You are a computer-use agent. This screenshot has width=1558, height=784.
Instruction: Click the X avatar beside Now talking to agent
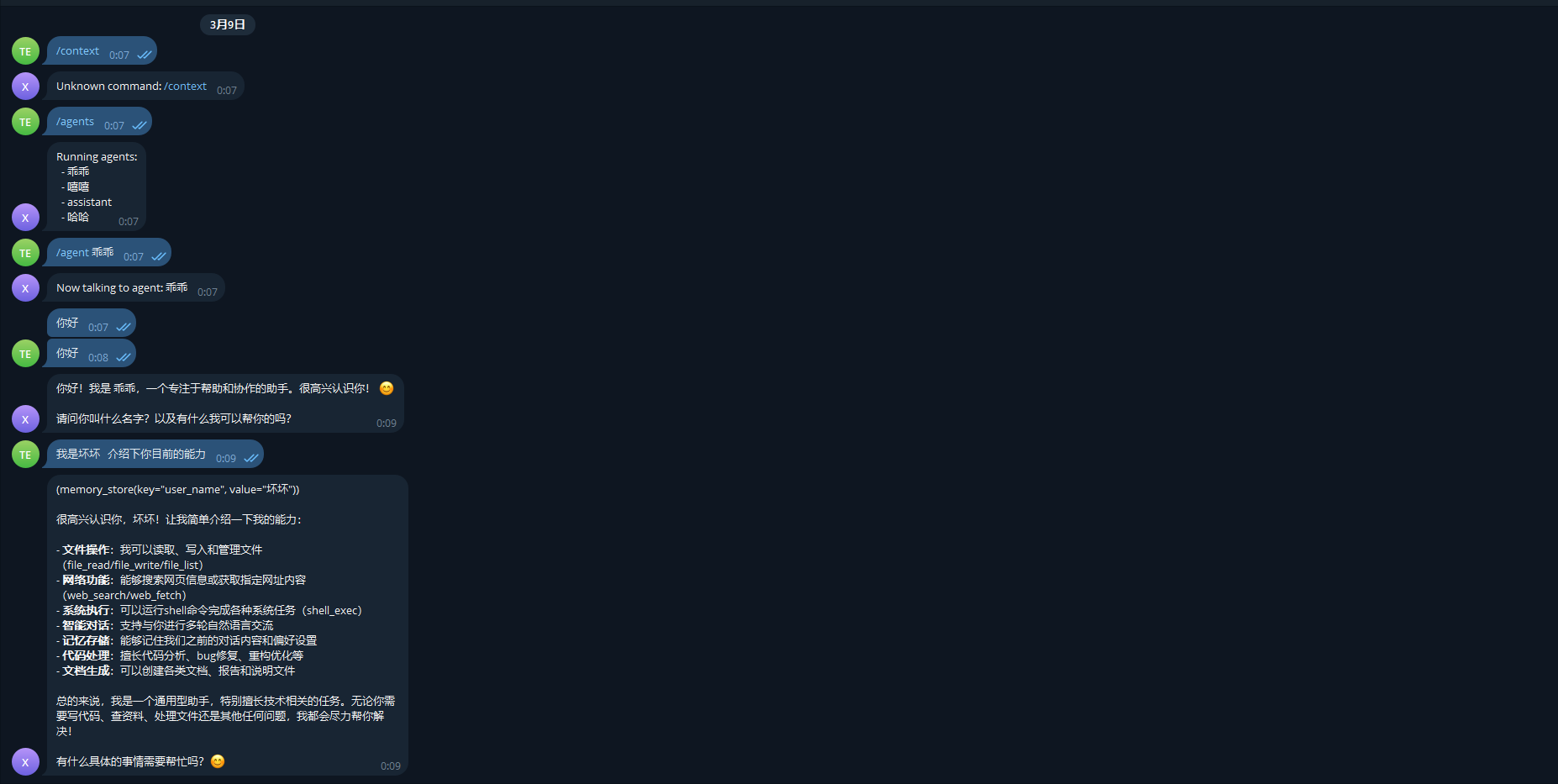point(25,288)
